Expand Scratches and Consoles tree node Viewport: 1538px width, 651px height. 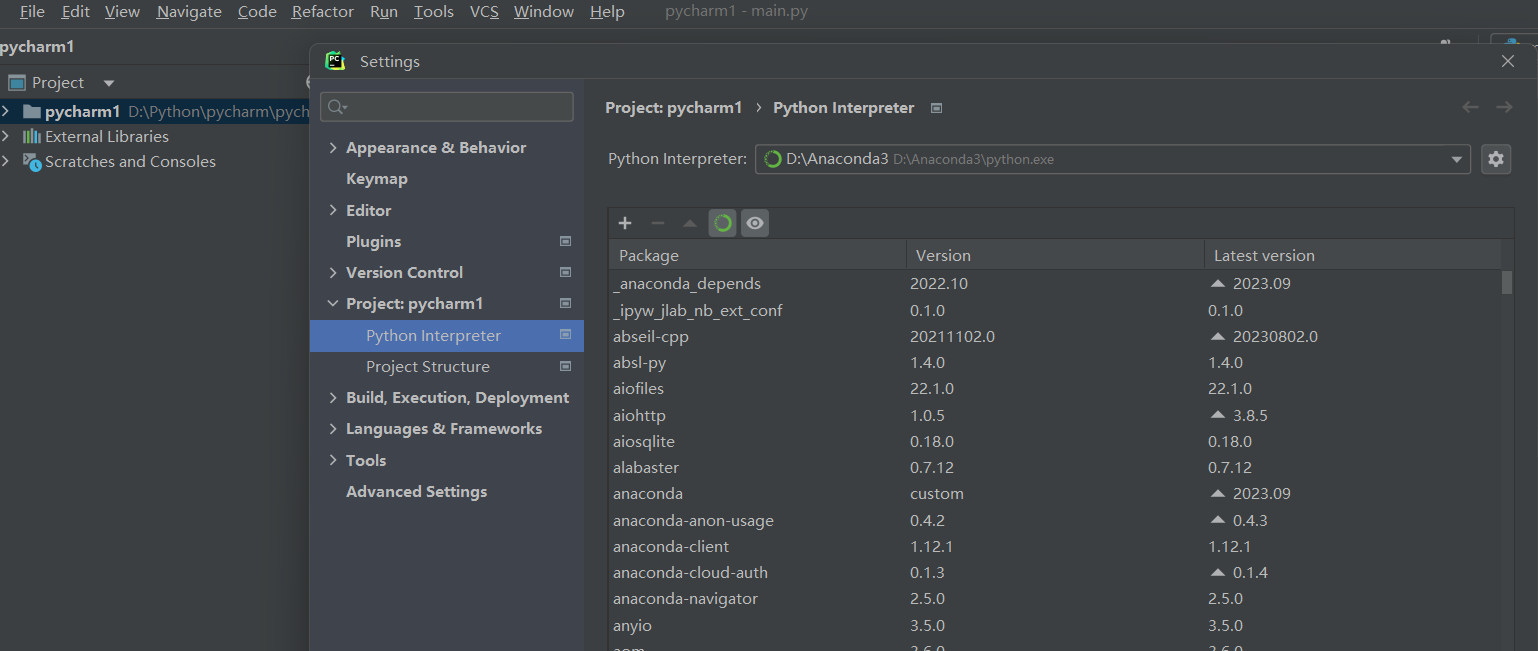point(6,161)
